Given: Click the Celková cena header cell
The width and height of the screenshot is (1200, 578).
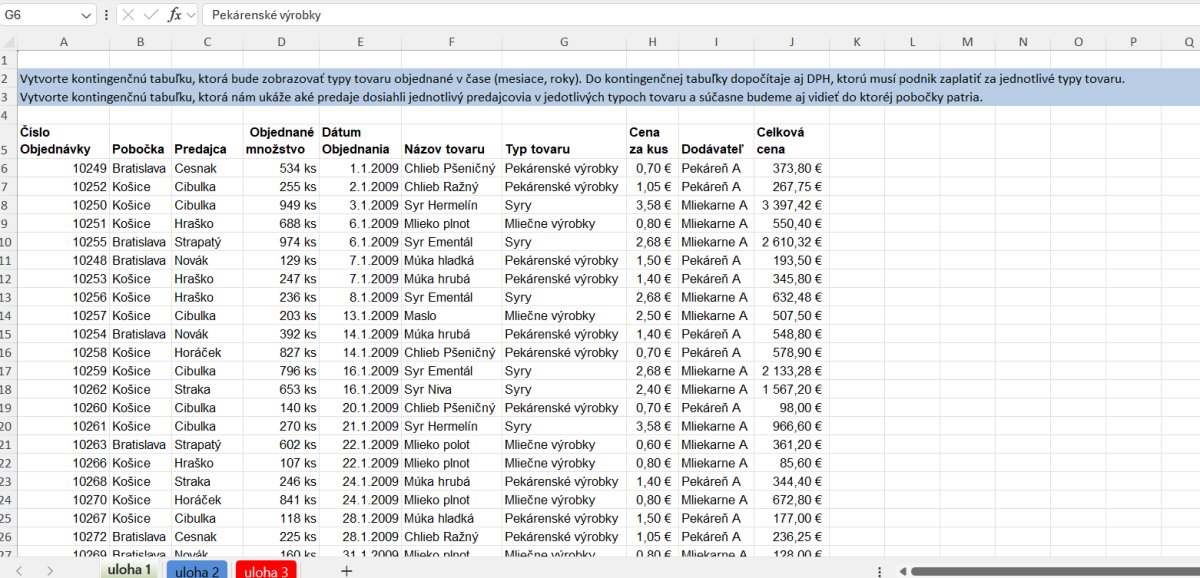Looking at the screenshot, I should (791, 141).
